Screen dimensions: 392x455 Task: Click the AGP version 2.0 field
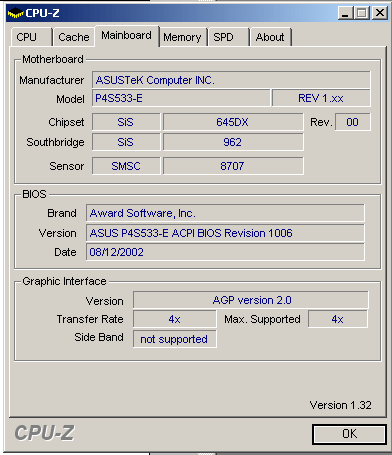251,300
